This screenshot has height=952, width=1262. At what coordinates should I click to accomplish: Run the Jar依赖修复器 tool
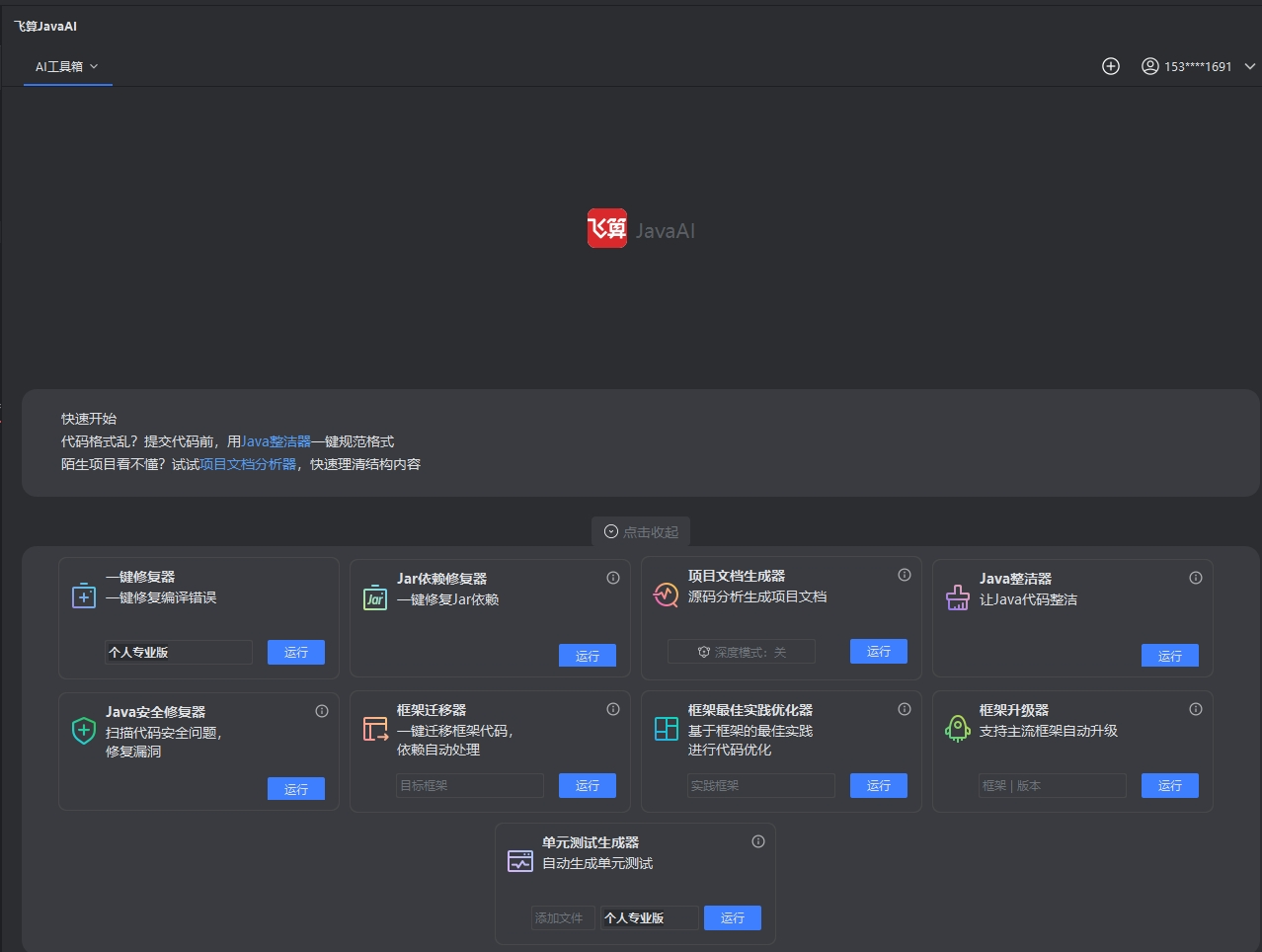pos(588,656)
